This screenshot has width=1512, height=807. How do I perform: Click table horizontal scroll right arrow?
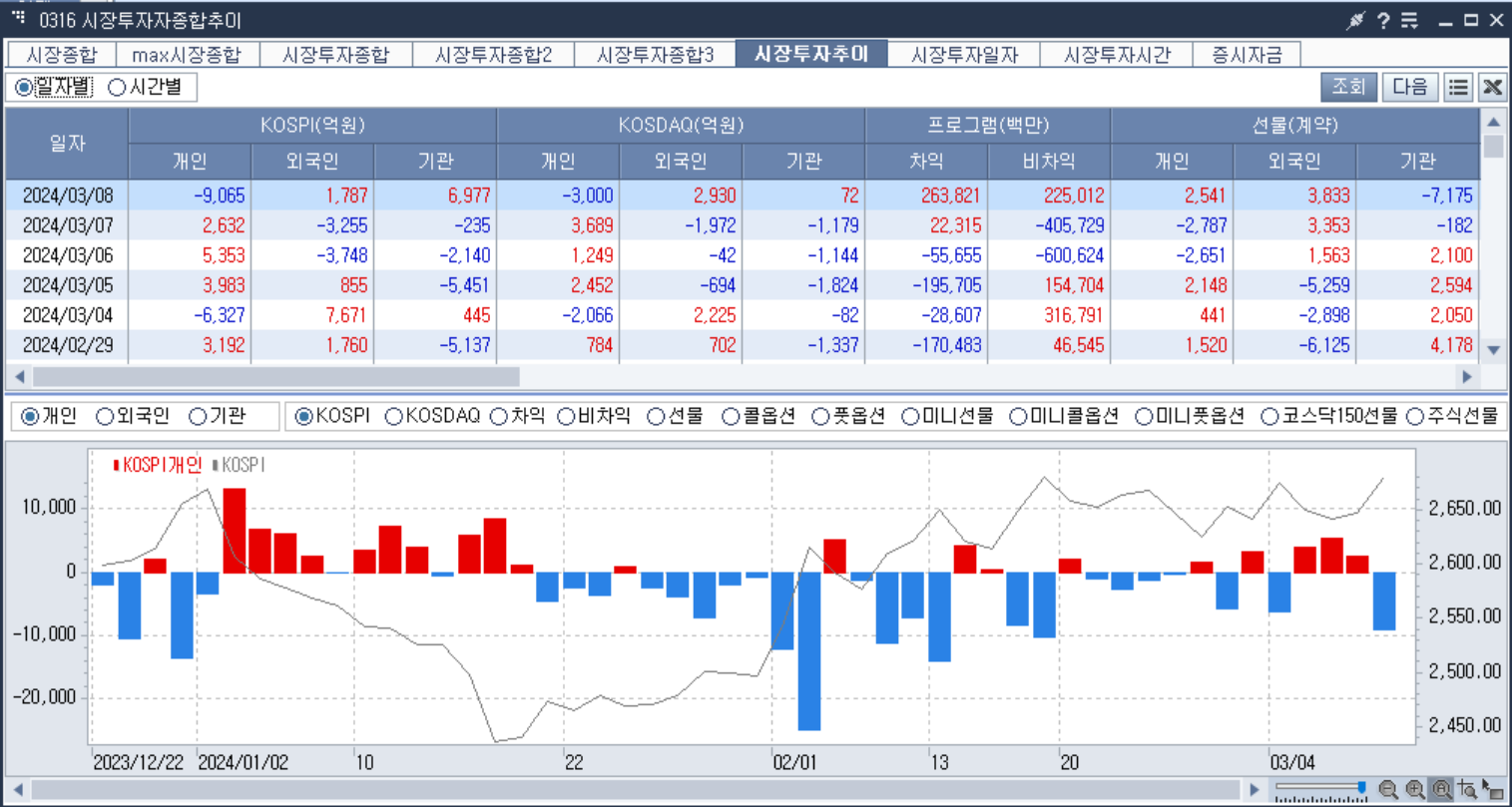(x=1467, y=377)
